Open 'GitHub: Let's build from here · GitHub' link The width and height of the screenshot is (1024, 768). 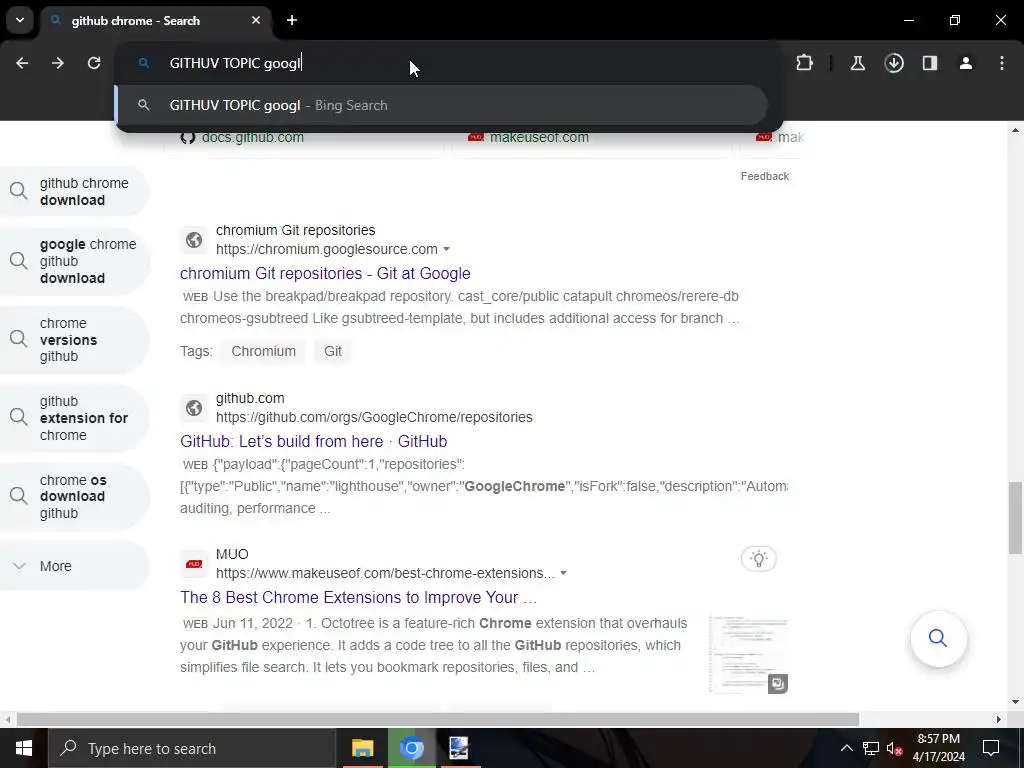tap(313, 441)
